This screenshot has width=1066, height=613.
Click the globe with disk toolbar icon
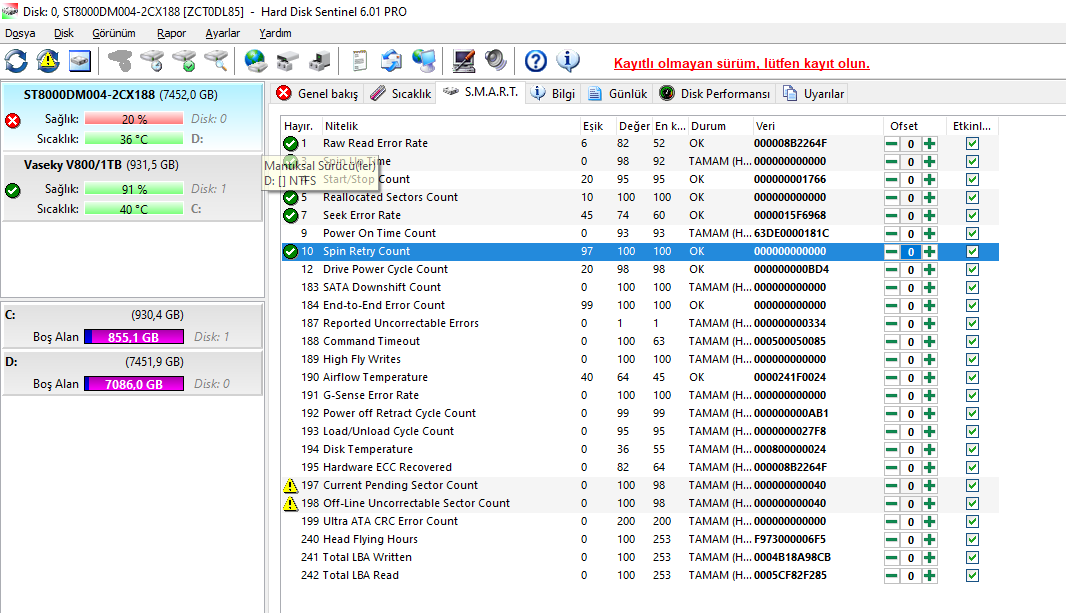(256, 61)
